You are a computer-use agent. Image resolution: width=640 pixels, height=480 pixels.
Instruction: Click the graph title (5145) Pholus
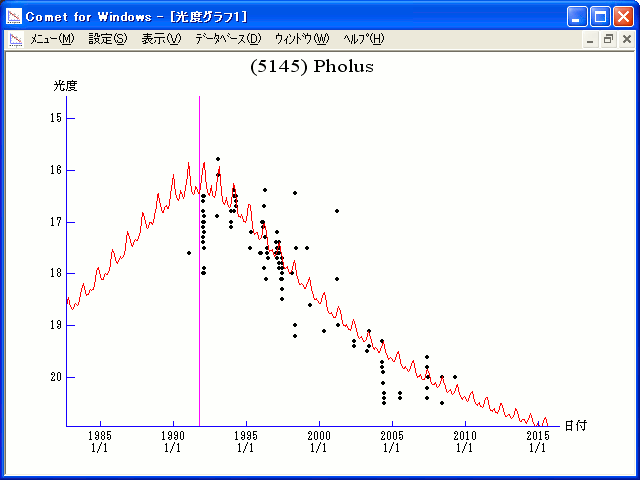click(x=310, y=67)
